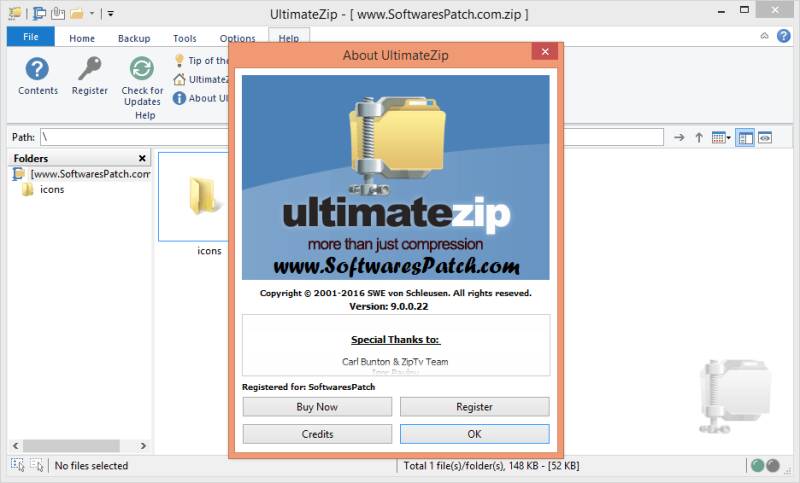Click the clipboard icon in quick access toolbar
Image resolution: width=800 pixels, height=483 pixels.
58,13
